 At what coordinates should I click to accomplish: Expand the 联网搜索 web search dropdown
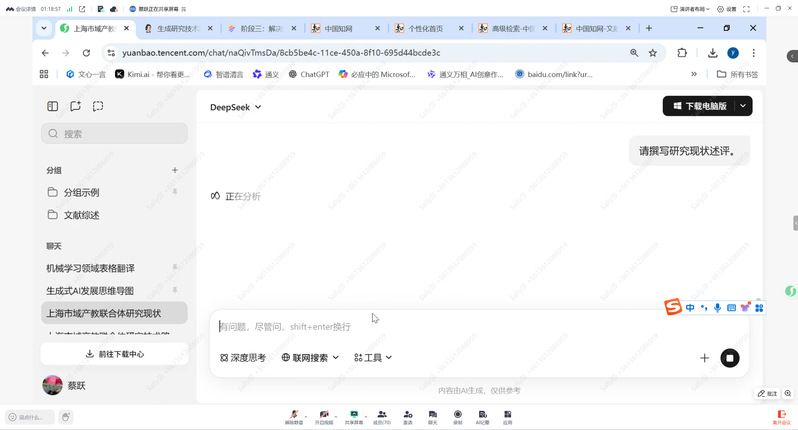pyautogui.click(x=310, y=357)
